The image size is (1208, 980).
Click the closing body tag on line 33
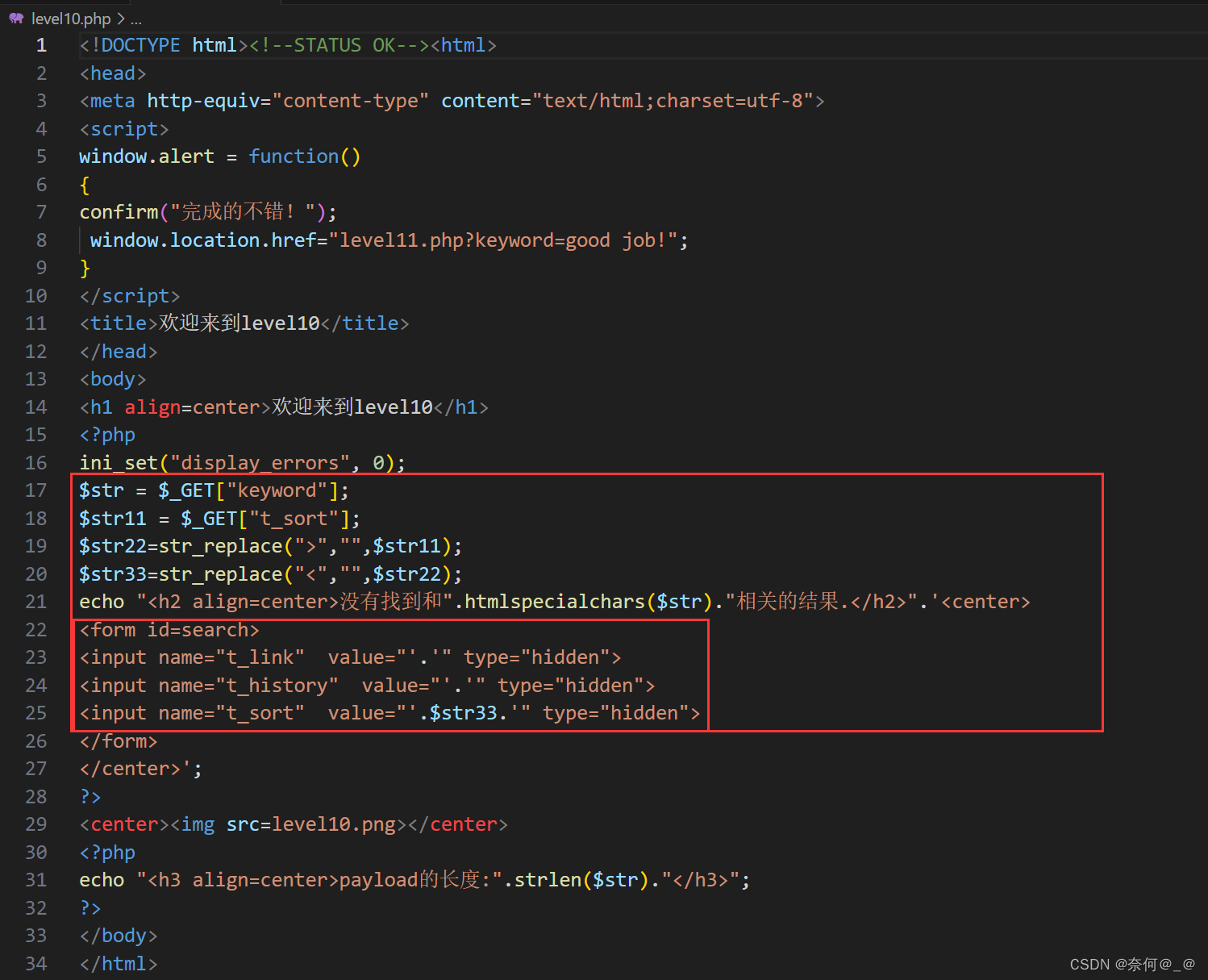click(119, 936)
